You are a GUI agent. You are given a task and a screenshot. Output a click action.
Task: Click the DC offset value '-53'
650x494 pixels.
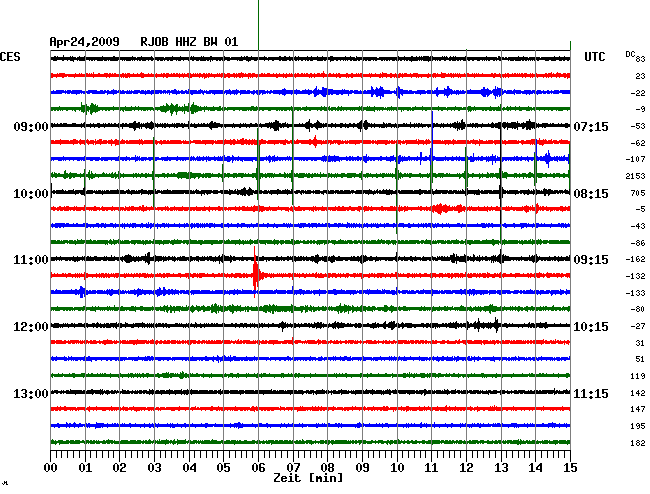click(638, 126)
